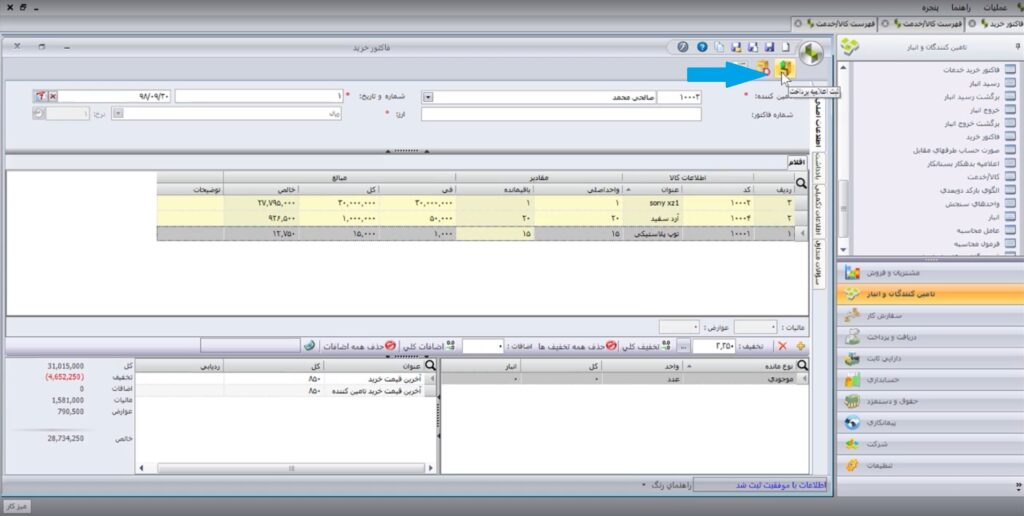Click the تخفیف کلی button
This screenshot has height=516, width=1024.
(x=645, y=346)
